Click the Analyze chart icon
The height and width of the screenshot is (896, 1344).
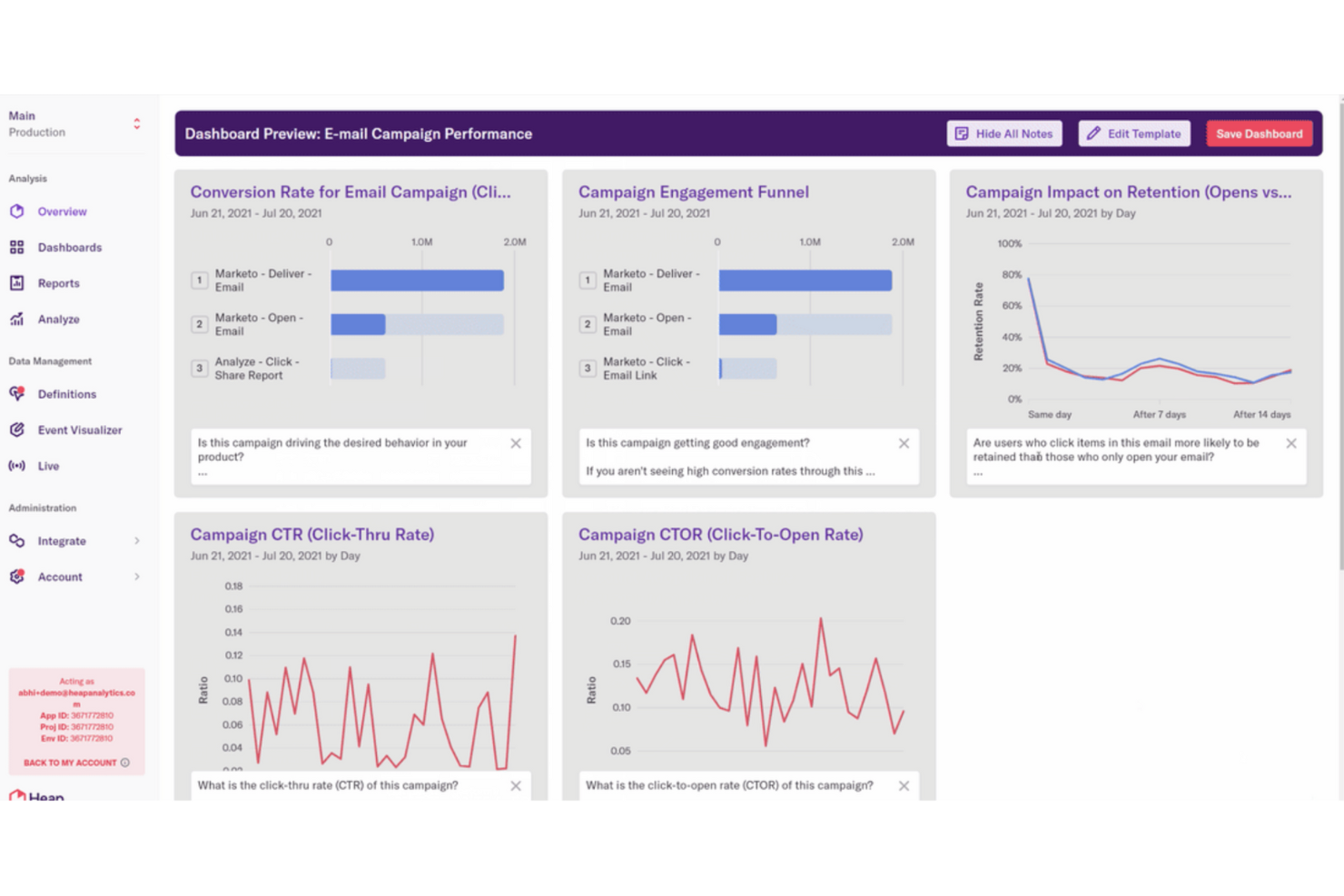[x=17, y=320]
